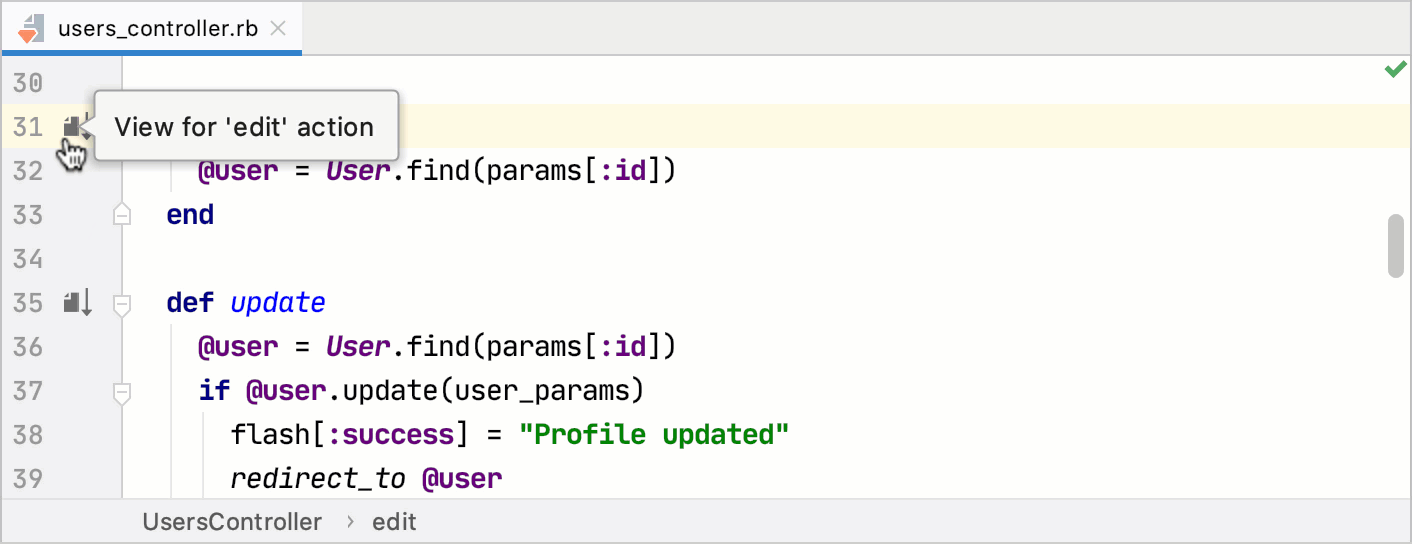
Task: Click the Ruby file icon on the tab
Action: click(x=31, y=28)
